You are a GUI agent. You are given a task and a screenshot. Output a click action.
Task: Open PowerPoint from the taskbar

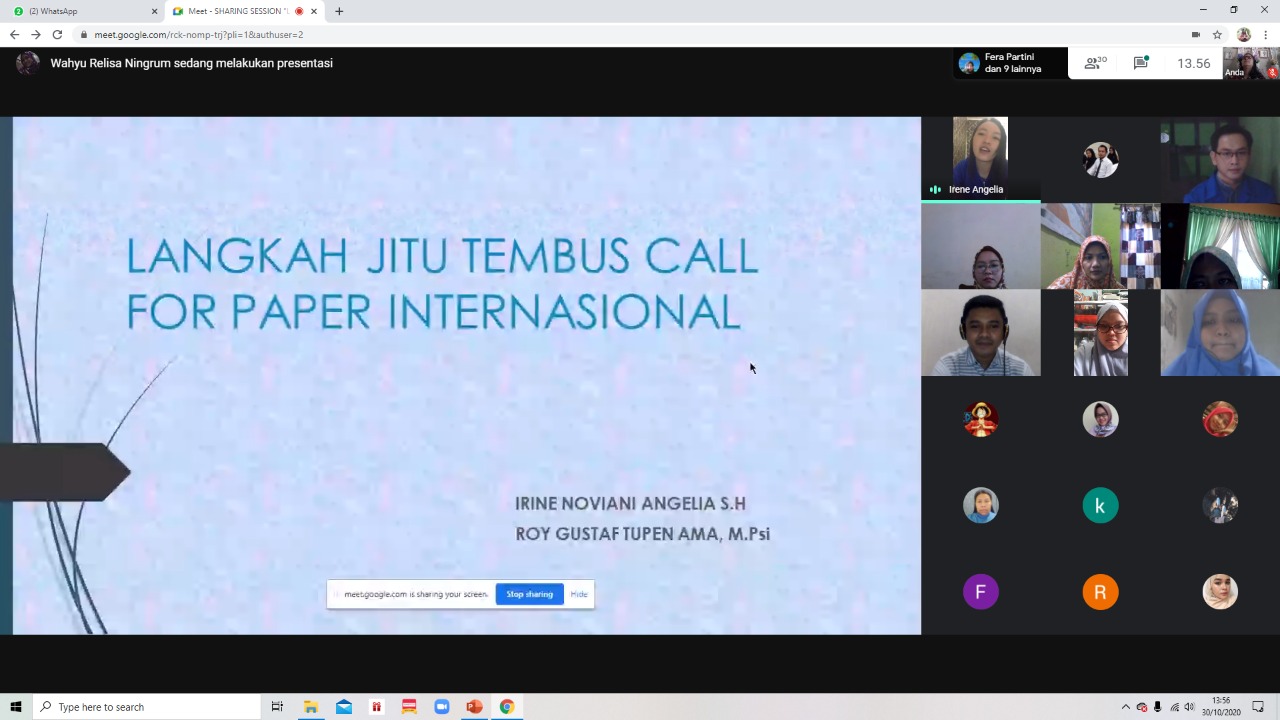(474, 707)
